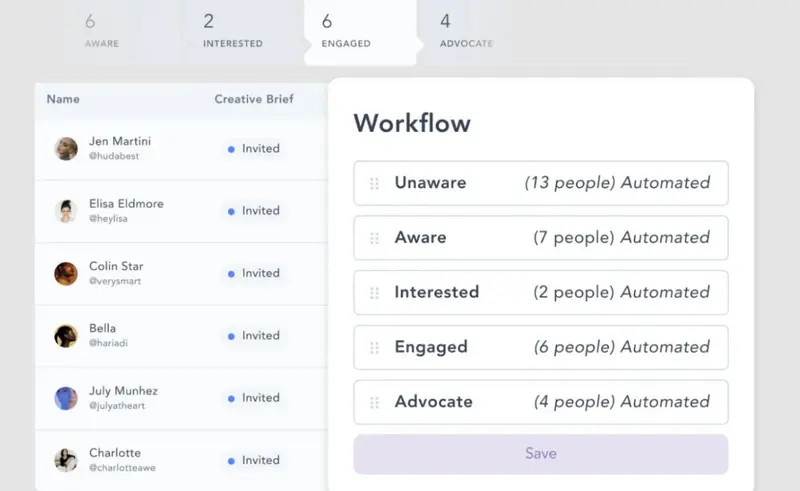Select the Engaged tab
Image resolution: width=800 pixels, height=491 pixels.
click(346, 31)
